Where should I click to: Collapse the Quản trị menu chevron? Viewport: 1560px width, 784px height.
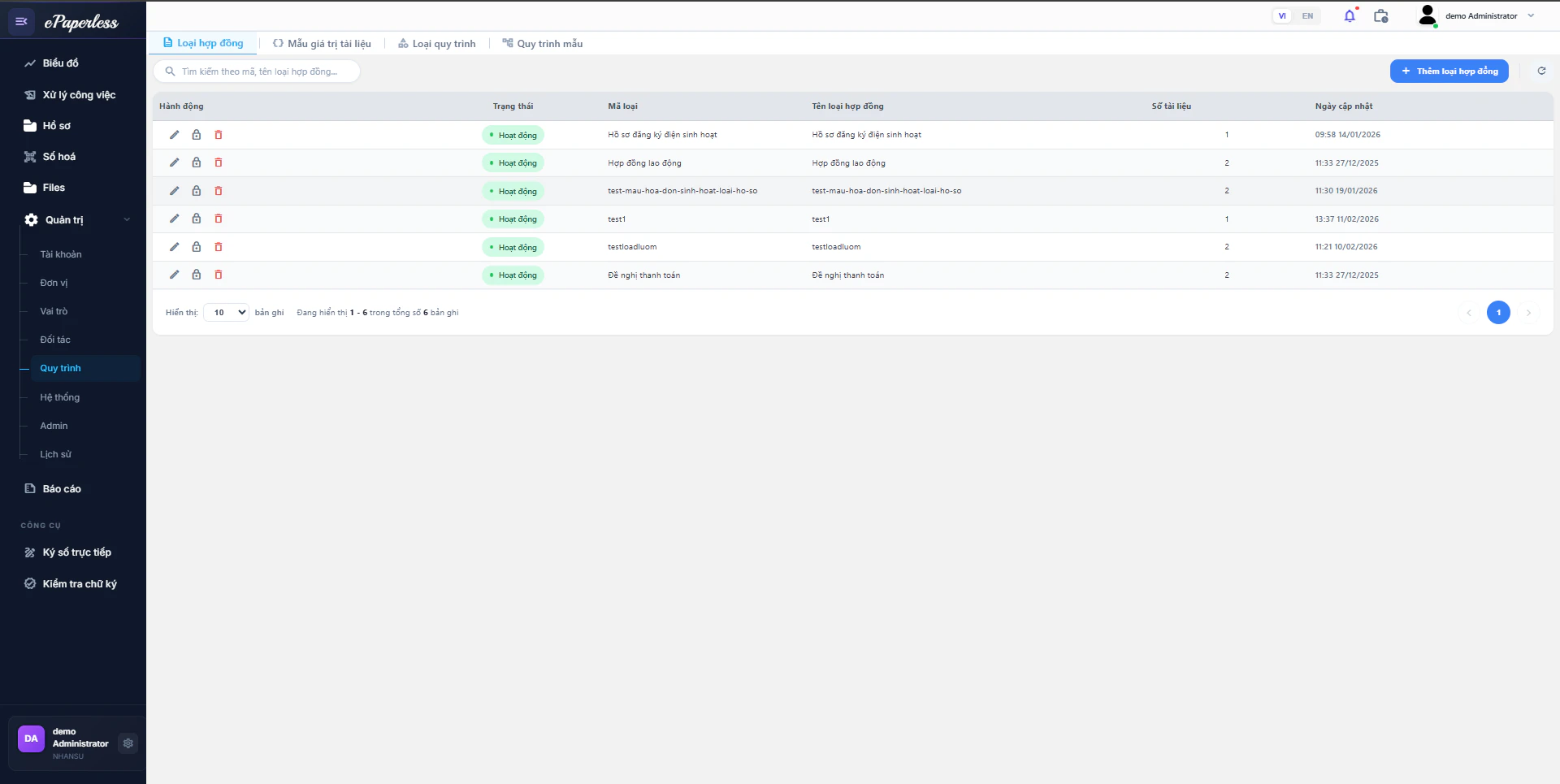pyautogui.click(x=127, y=220)
